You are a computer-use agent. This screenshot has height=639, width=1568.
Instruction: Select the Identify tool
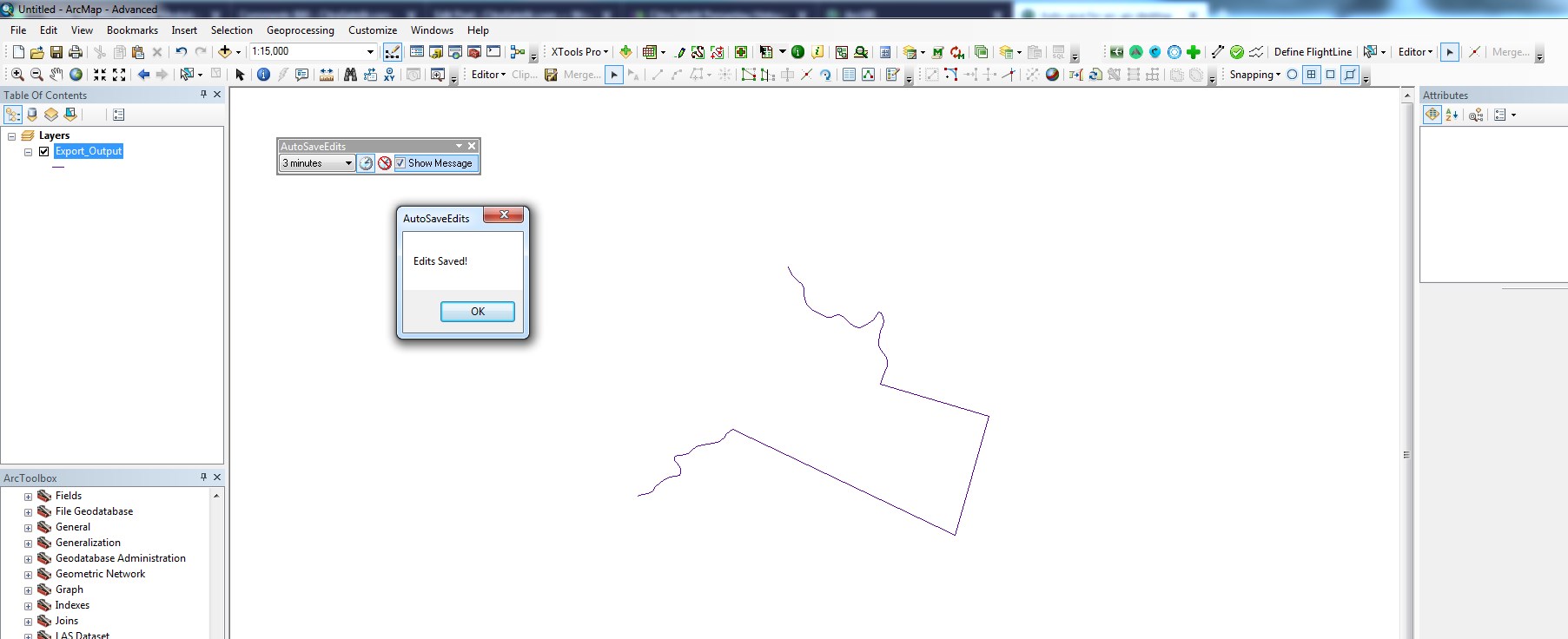click(x=264, y=75)
